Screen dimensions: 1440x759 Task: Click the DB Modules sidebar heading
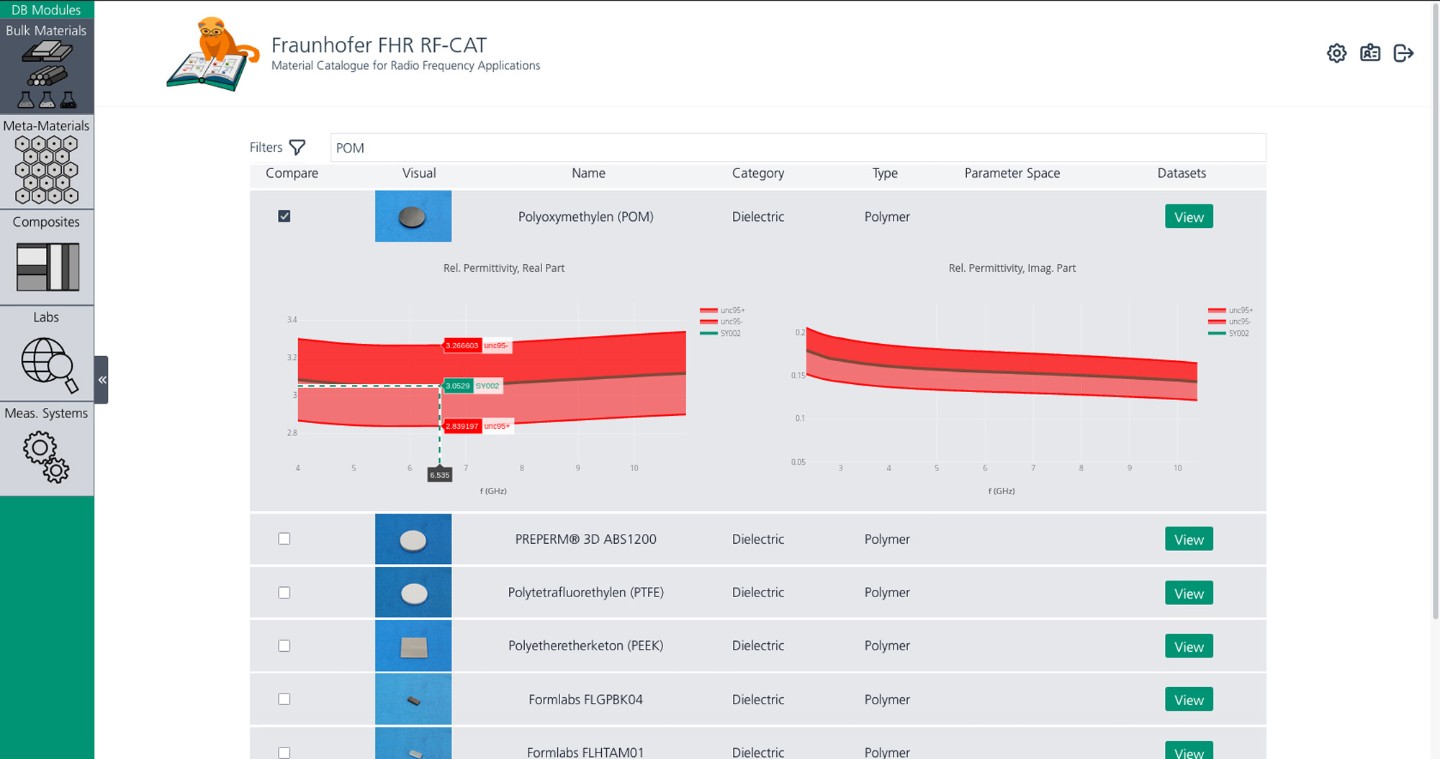click(47, 10)
